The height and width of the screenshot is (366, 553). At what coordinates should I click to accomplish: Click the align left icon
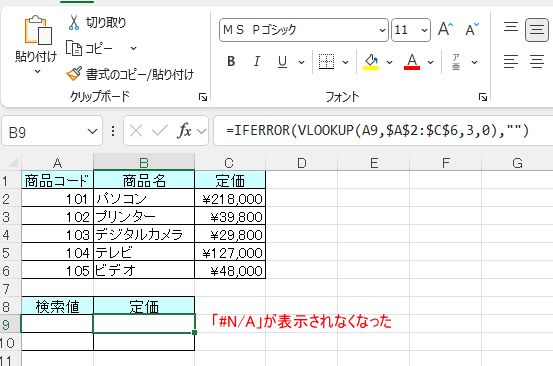click(x=511, y=62)
